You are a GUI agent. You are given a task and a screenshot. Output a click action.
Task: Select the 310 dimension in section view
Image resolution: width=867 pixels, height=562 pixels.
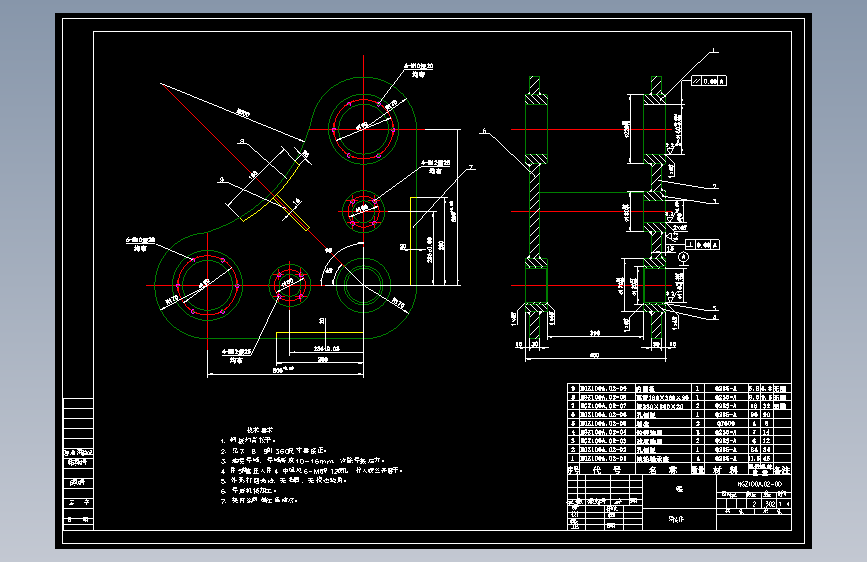coord(594,333)
